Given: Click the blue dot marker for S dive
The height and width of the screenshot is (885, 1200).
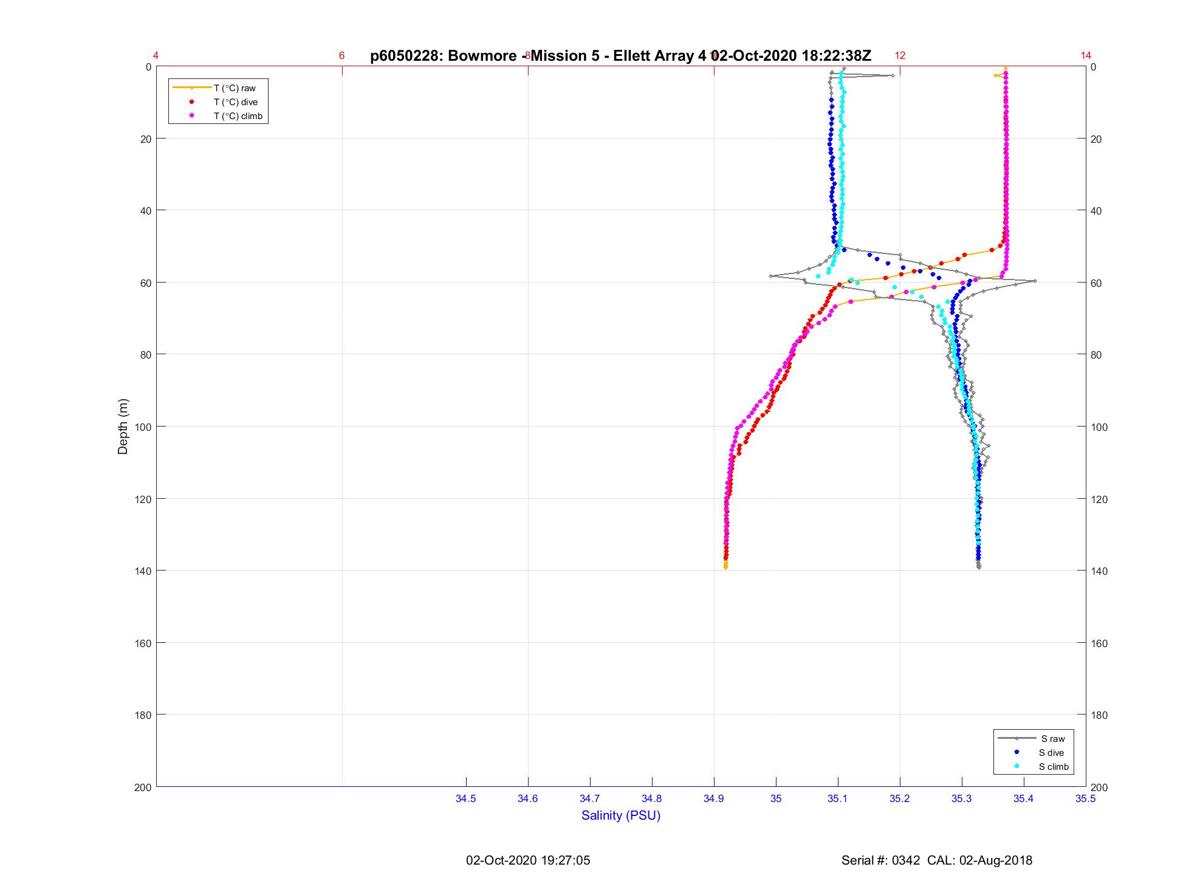Looking at the screenshot, I should pos(1016,752).
